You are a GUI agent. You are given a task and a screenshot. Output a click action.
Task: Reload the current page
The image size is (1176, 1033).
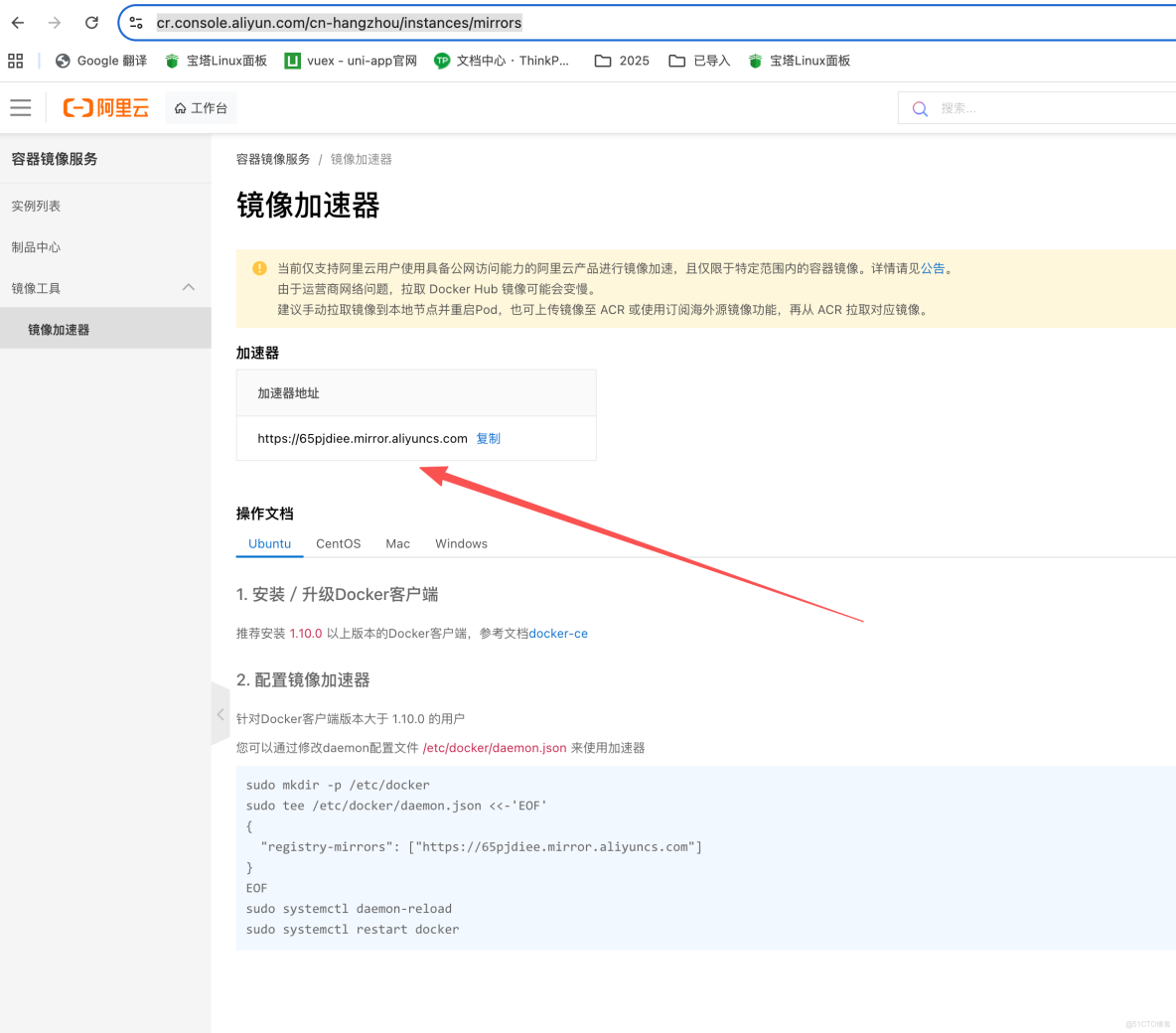click(90, 22)
